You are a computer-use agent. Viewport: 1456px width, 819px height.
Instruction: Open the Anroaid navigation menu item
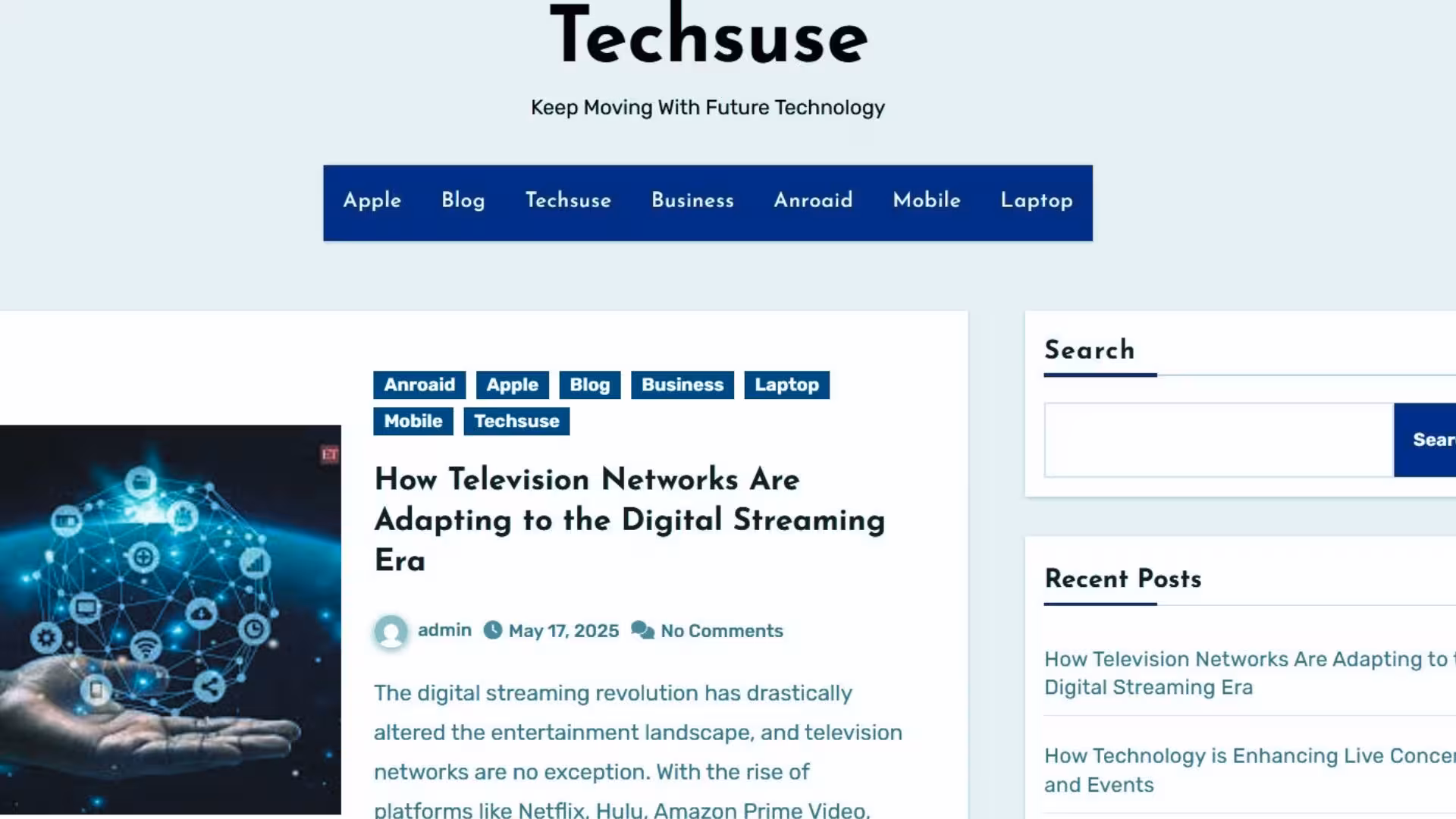(x=813, y=202)
